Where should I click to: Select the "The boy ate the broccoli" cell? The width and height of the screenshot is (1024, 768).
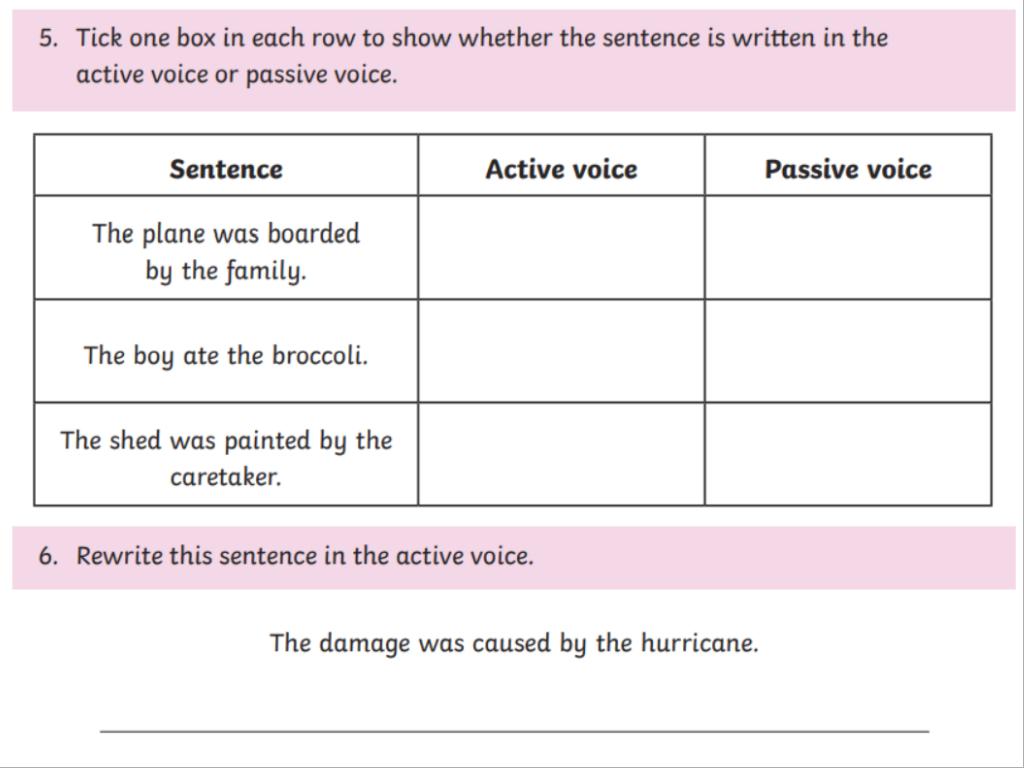(x=226, y=356)
